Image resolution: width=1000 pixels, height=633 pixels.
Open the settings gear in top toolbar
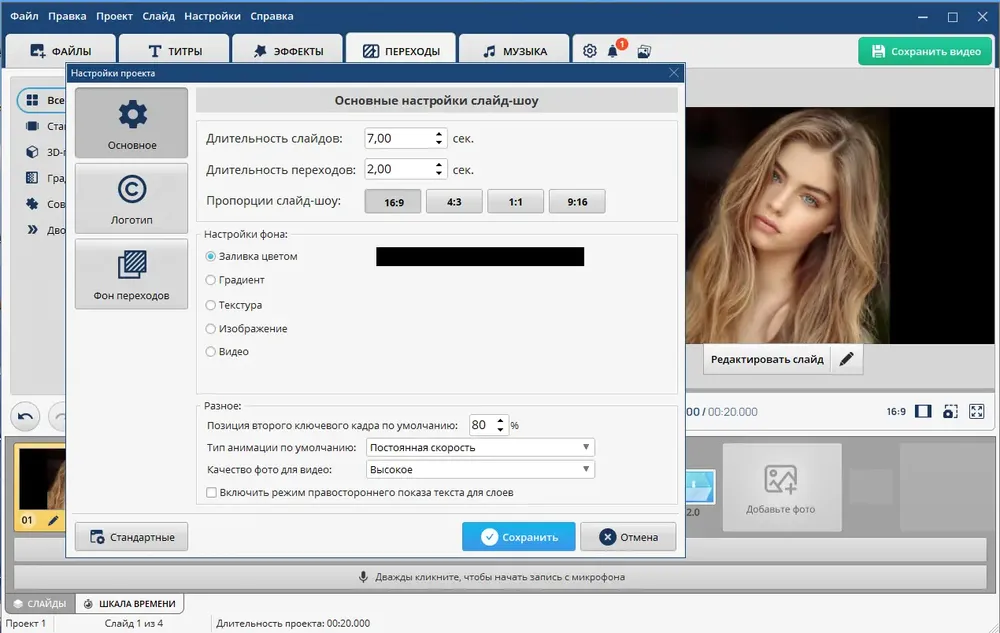pyautogui.click(x=590, y=51)
